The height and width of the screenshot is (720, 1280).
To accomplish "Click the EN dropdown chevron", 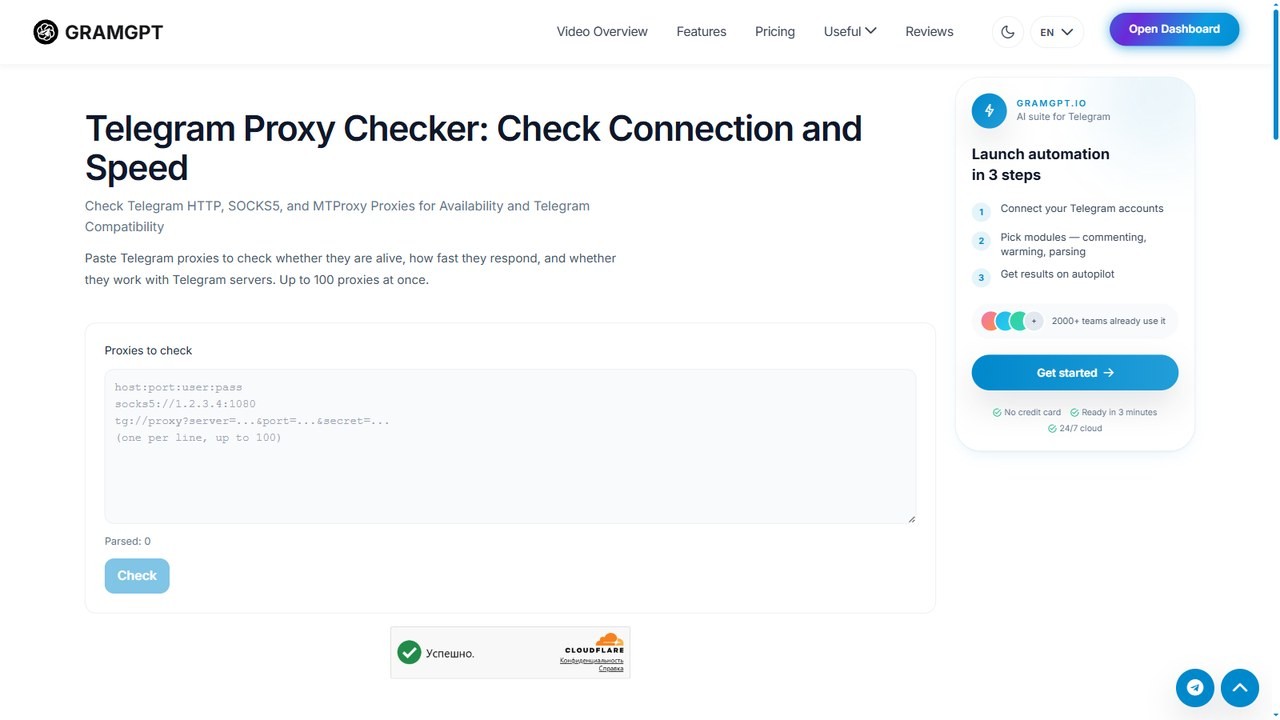I will 1067,32.
